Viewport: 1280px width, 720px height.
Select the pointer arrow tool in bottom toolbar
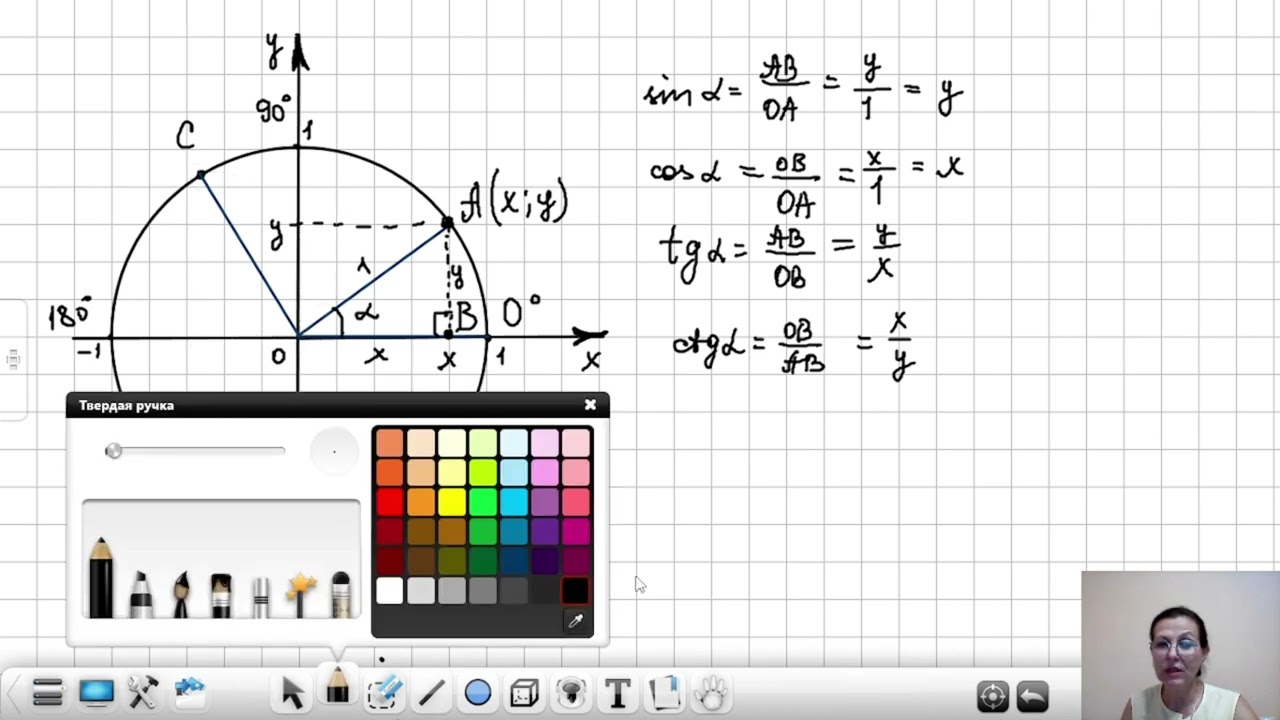tap(292, 692)
